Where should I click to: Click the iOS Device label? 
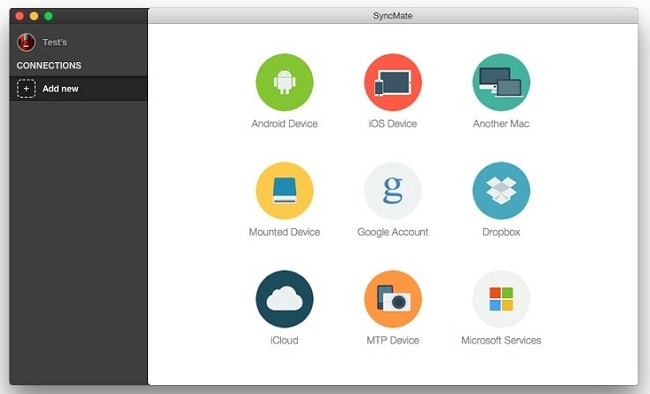(x=393, y=124)
